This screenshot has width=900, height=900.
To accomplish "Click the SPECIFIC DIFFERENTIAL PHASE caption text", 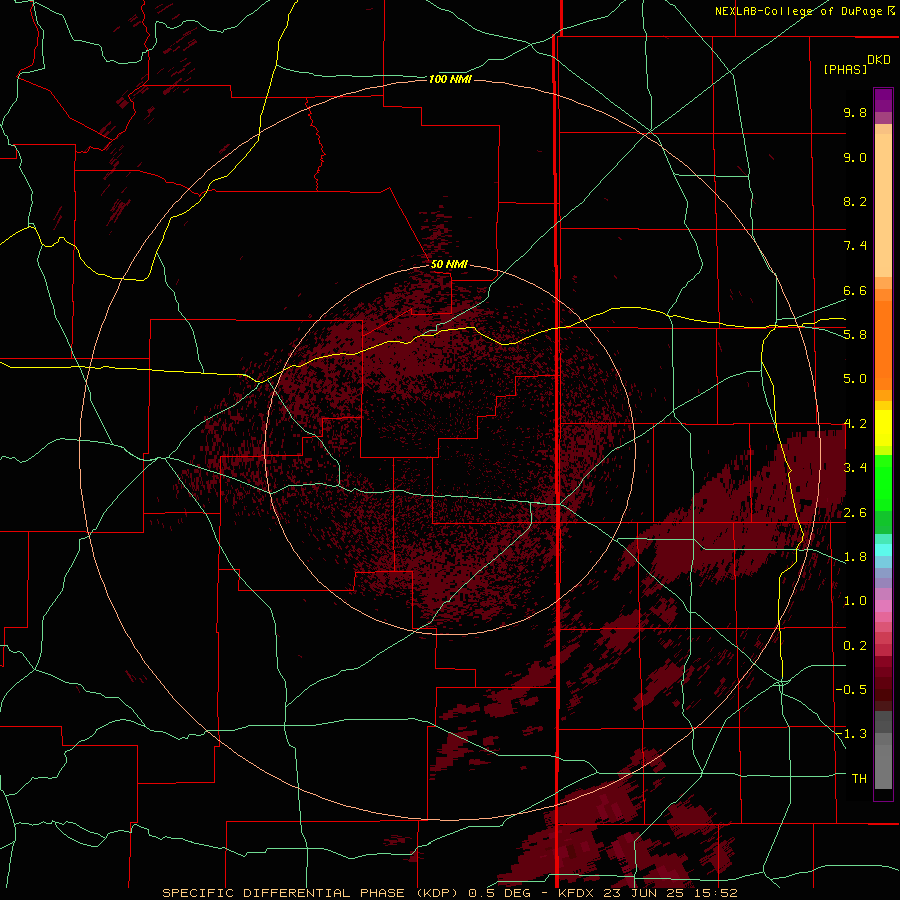I will (285, 893).
